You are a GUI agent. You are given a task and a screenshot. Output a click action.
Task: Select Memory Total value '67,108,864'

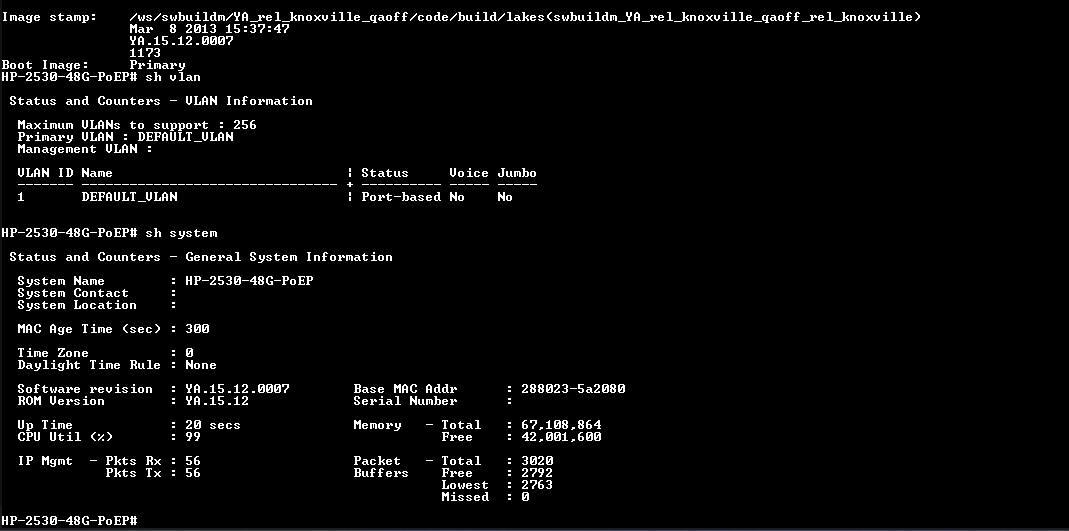click(561, 425)
